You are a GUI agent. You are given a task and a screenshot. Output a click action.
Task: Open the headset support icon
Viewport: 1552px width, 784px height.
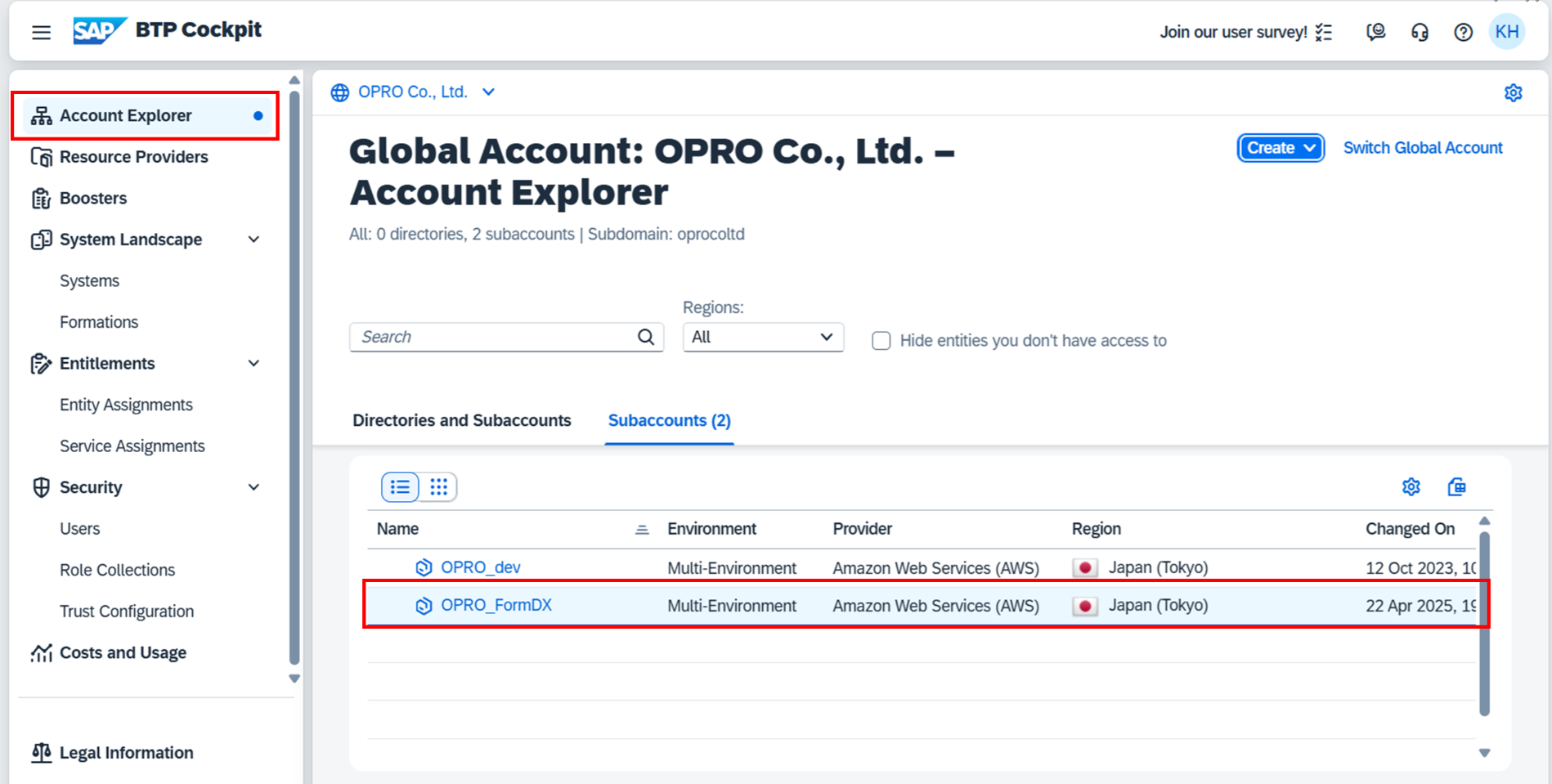click(x=1420, y=32)
